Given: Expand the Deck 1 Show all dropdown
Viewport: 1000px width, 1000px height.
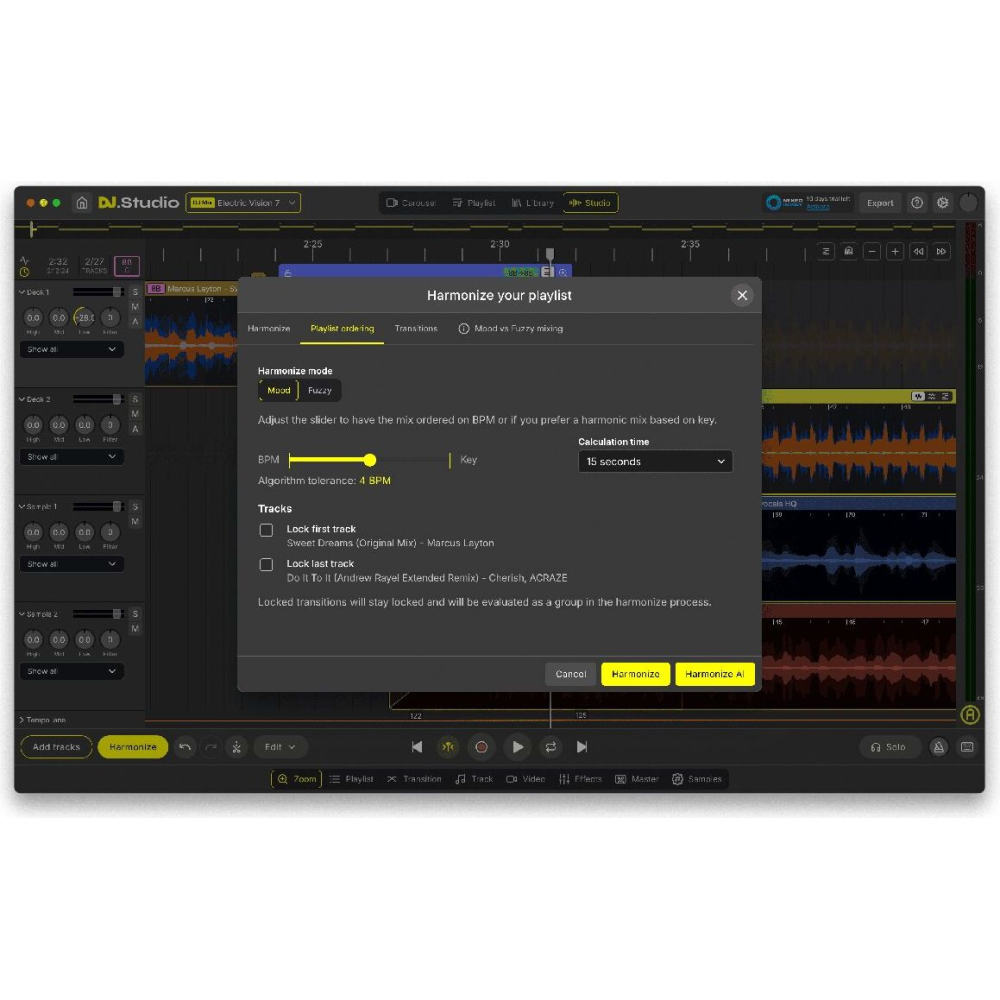Looking at the screenshot, I should [x=72, y=350].
